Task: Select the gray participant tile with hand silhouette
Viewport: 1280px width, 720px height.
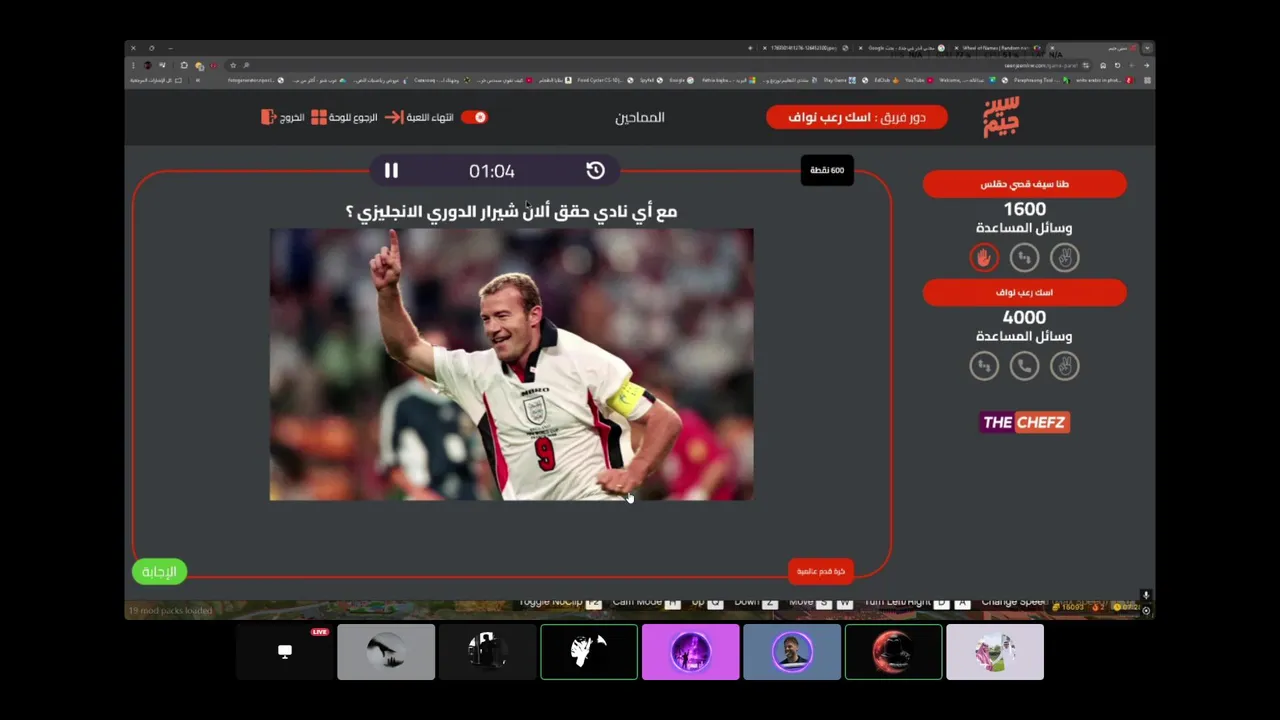Action: [x=386, y=652]
